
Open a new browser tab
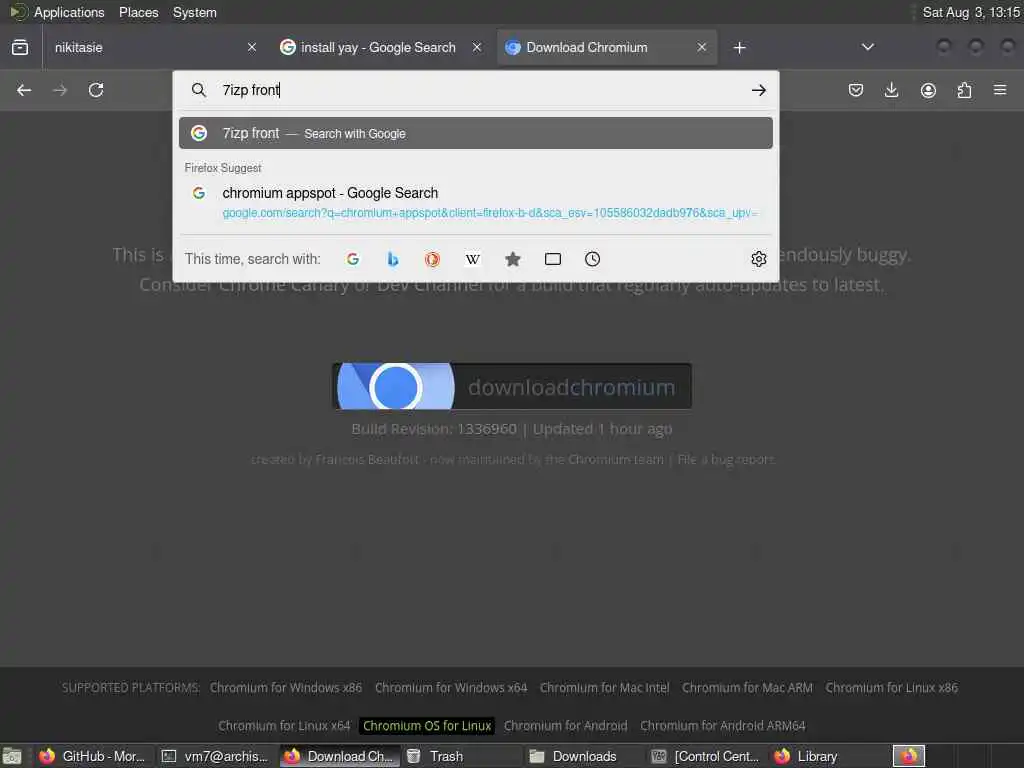tap(739, 48)
